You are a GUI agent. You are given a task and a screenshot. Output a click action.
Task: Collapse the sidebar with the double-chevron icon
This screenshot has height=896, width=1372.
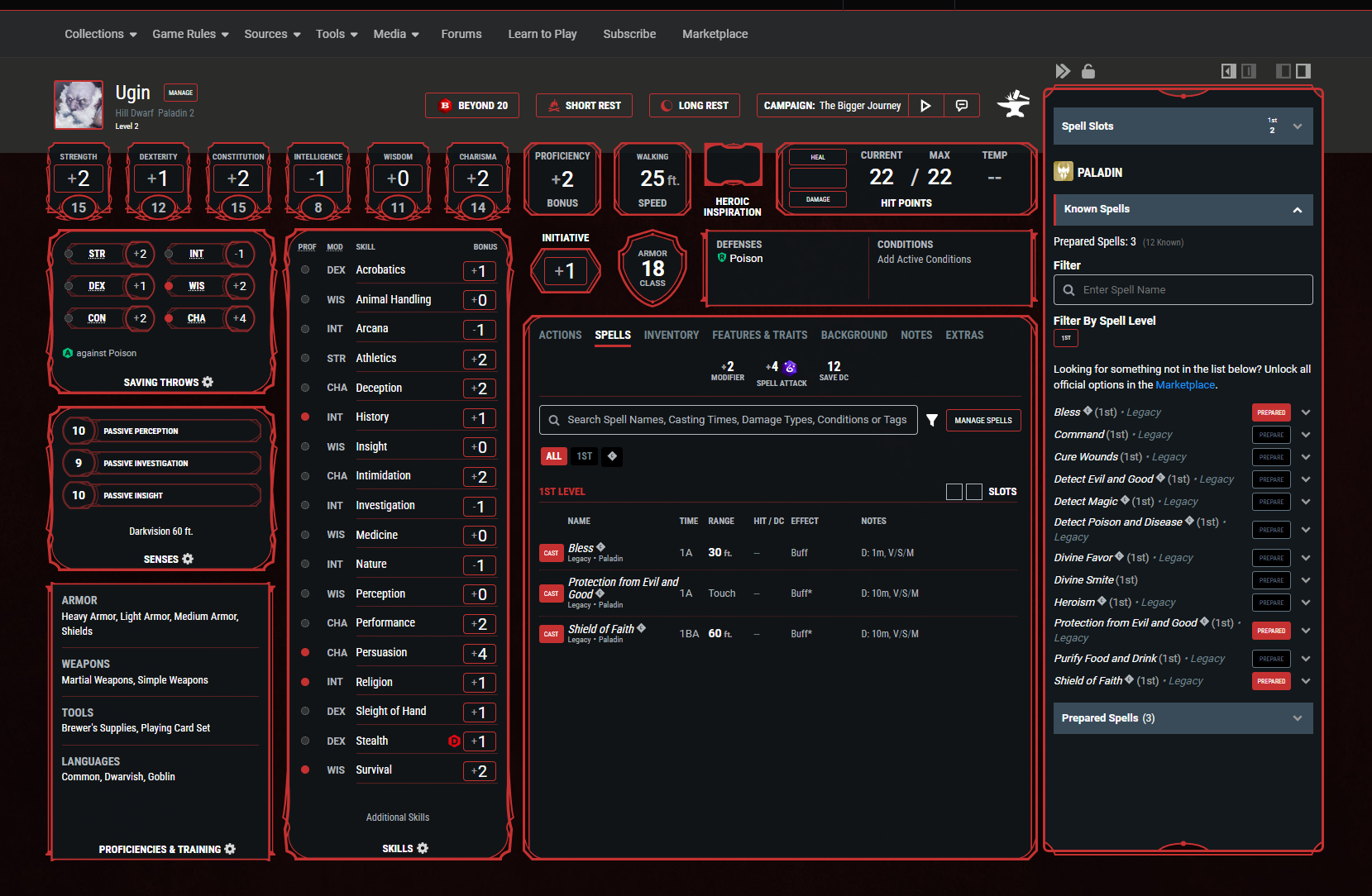pos(1064,71)
